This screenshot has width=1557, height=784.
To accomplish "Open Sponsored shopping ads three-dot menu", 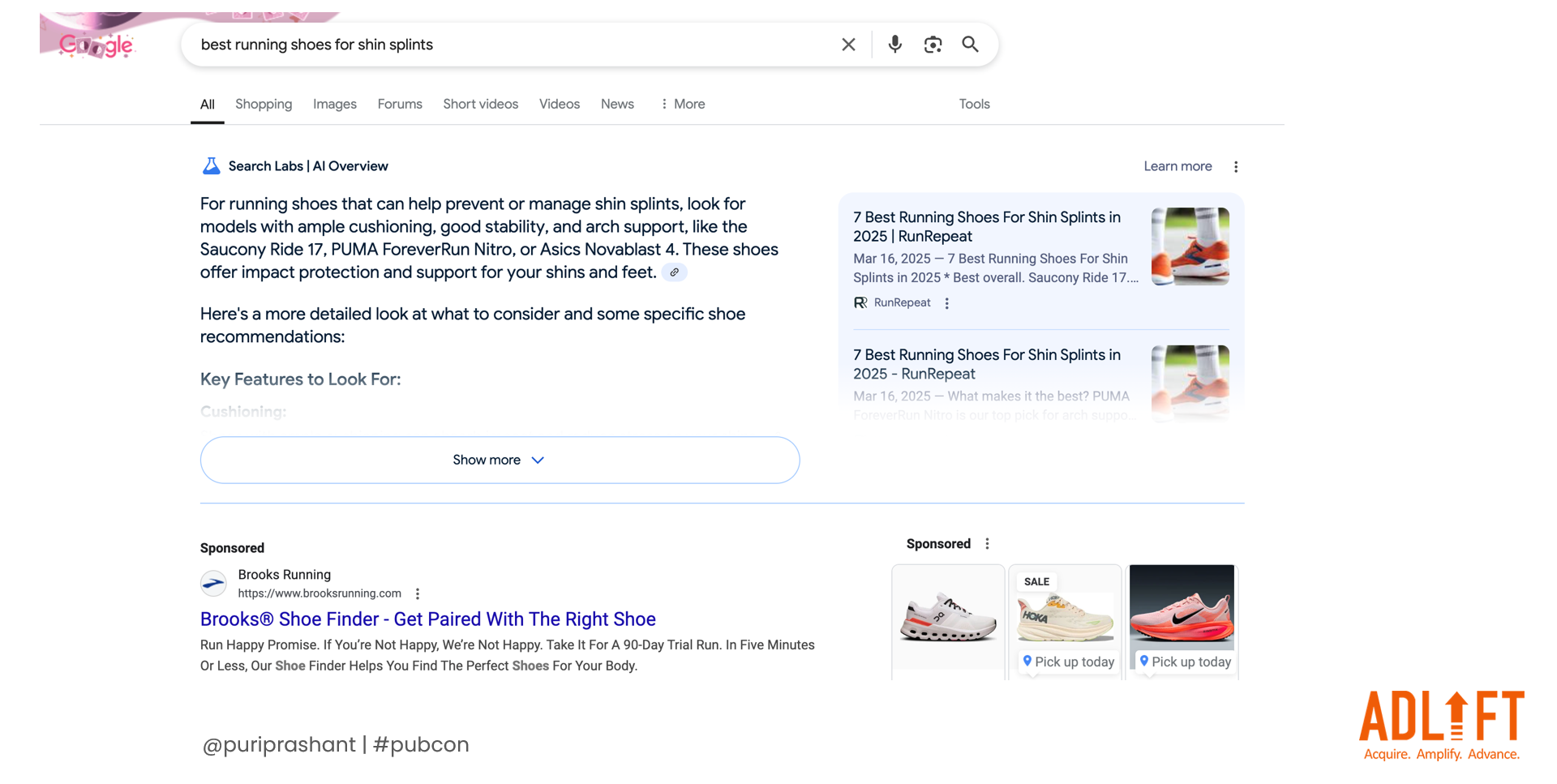I will click(987, 544).
